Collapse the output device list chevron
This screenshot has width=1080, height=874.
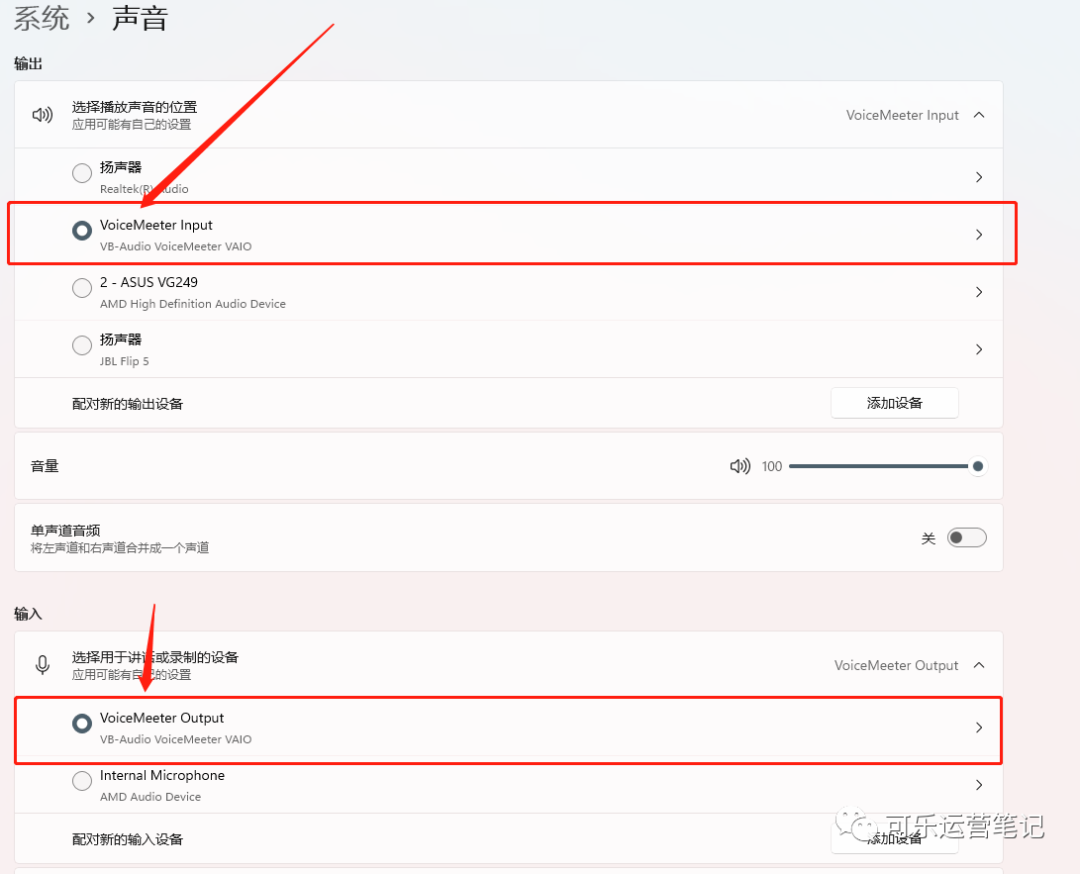(x=979, y=115)
